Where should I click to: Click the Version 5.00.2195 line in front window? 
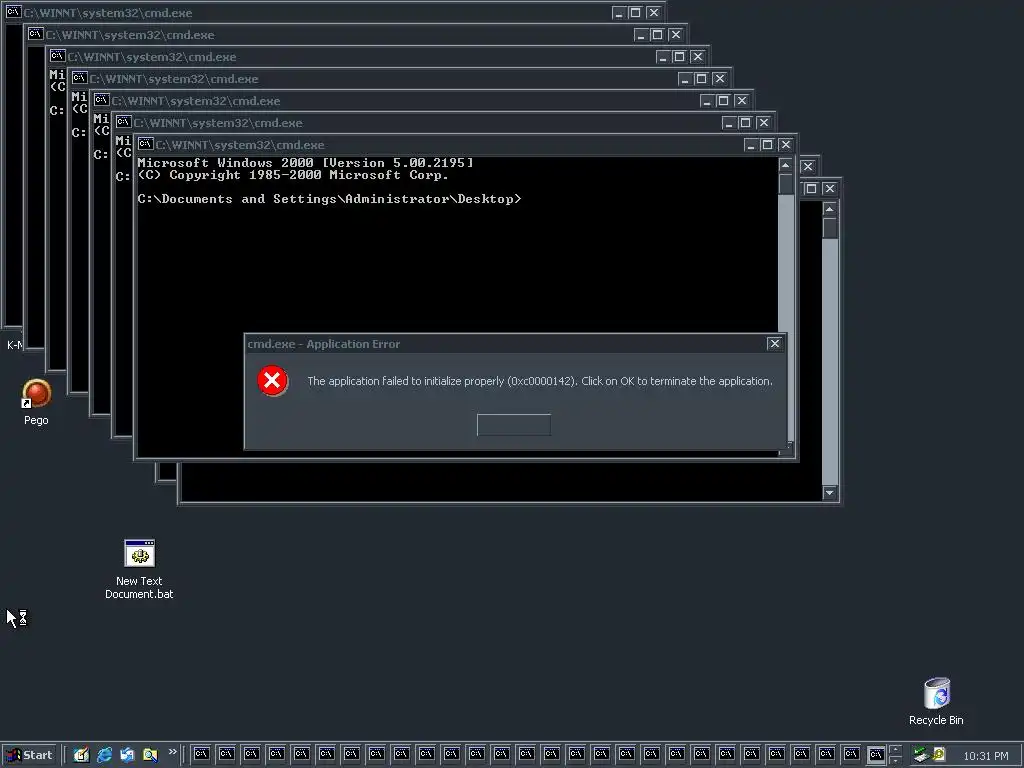305,163
